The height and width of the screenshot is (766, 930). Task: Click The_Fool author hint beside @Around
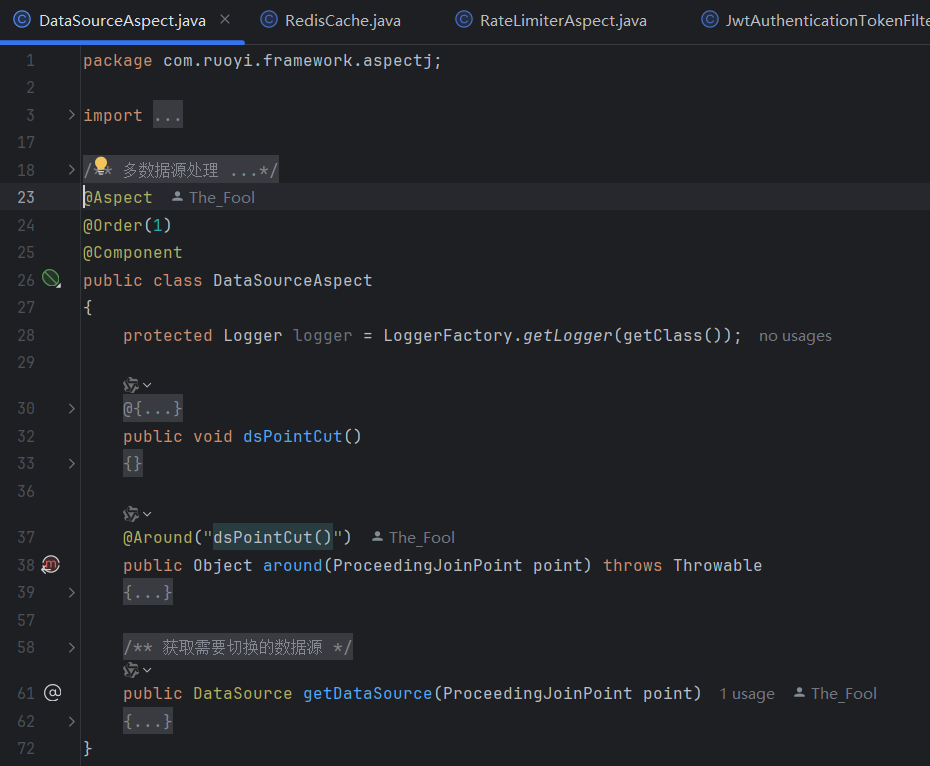pos(413,538)
